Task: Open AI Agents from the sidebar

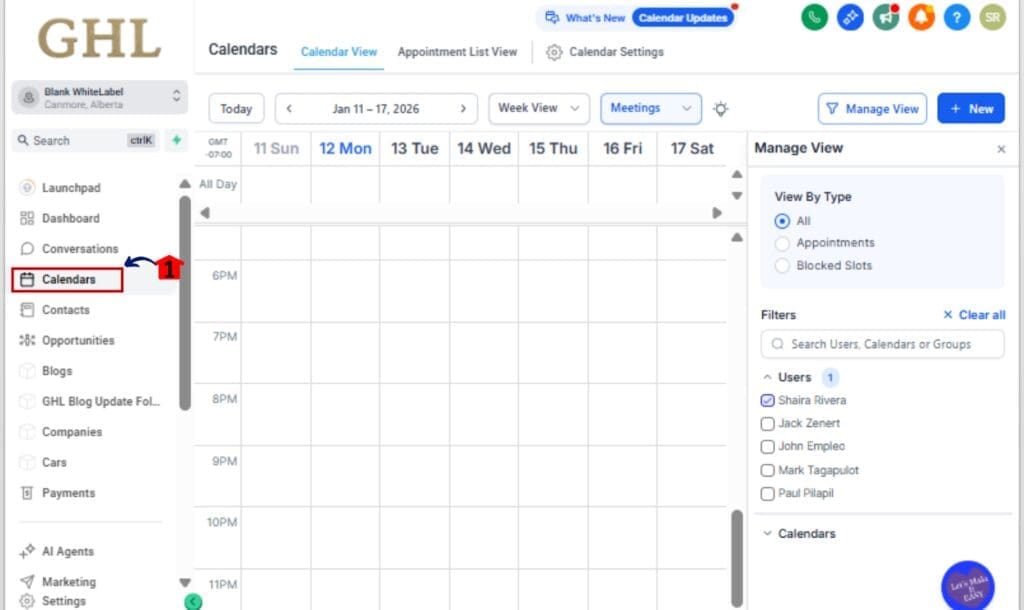Action: coord(68,551)
